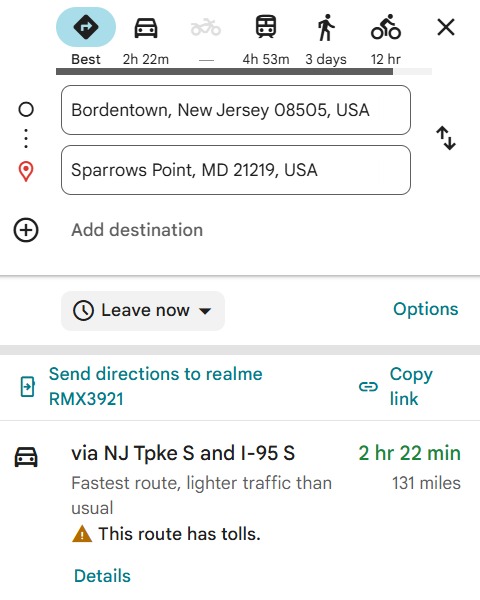Click Add destination text
Screen dimensions: 480x600
click(137, 230)
